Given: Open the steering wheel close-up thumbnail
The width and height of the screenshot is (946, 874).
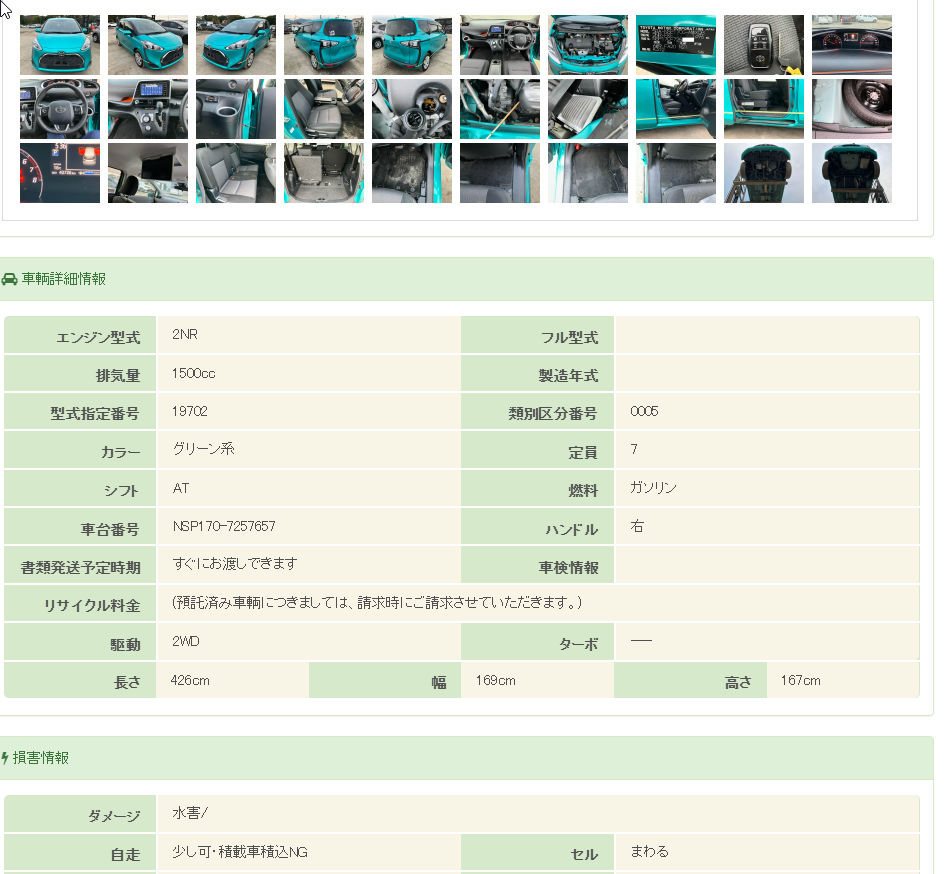Looking at the screenshot, I should (x=60, y=109).
